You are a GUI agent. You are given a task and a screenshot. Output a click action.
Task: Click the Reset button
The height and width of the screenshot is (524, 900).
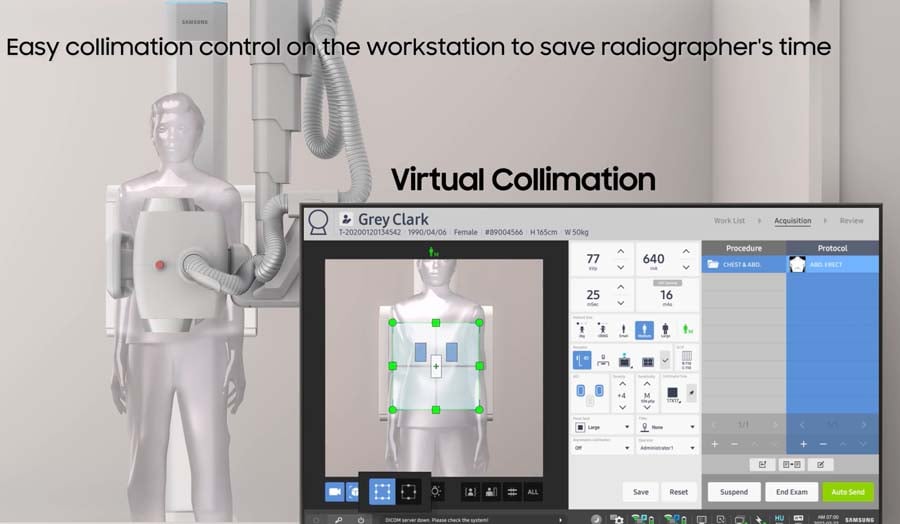(678, 492)
